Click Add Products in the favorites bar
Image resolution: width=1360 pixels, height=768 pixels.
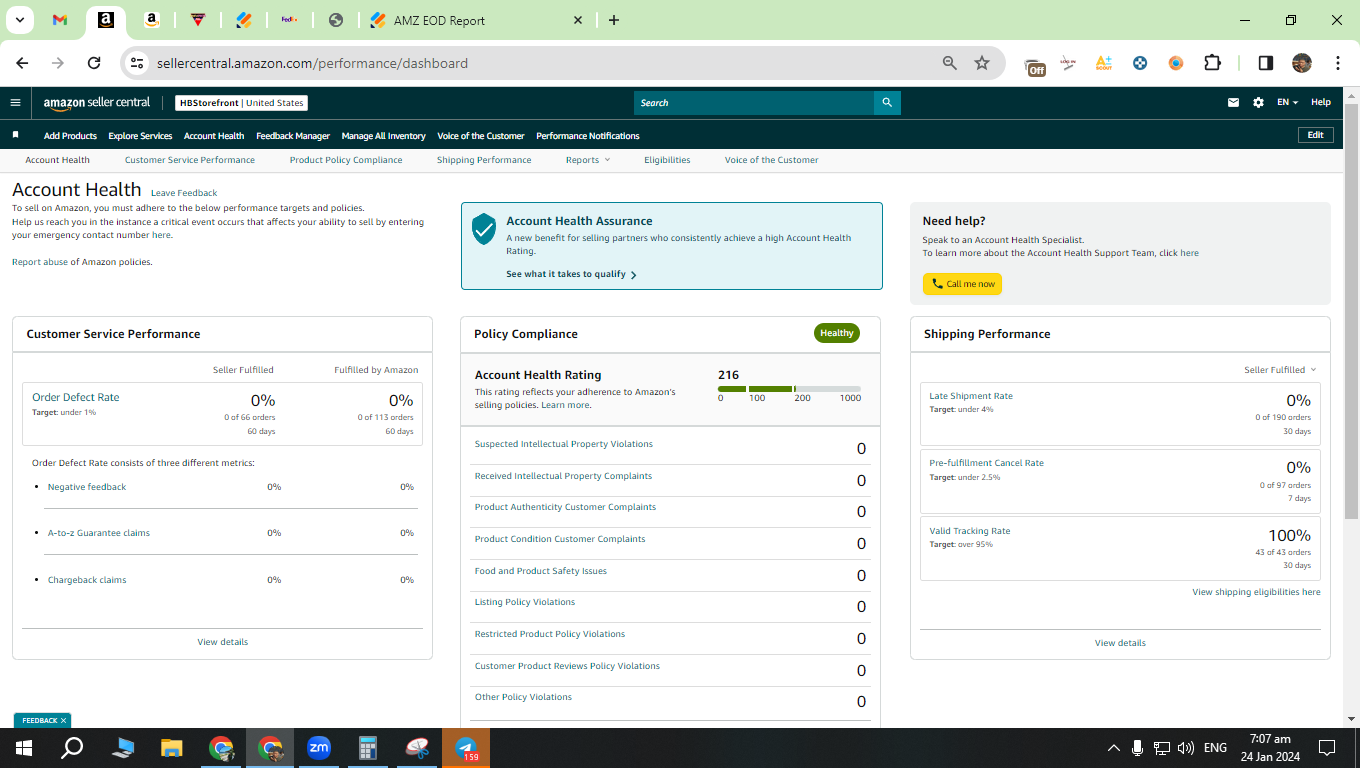click(x=70, y=136)
